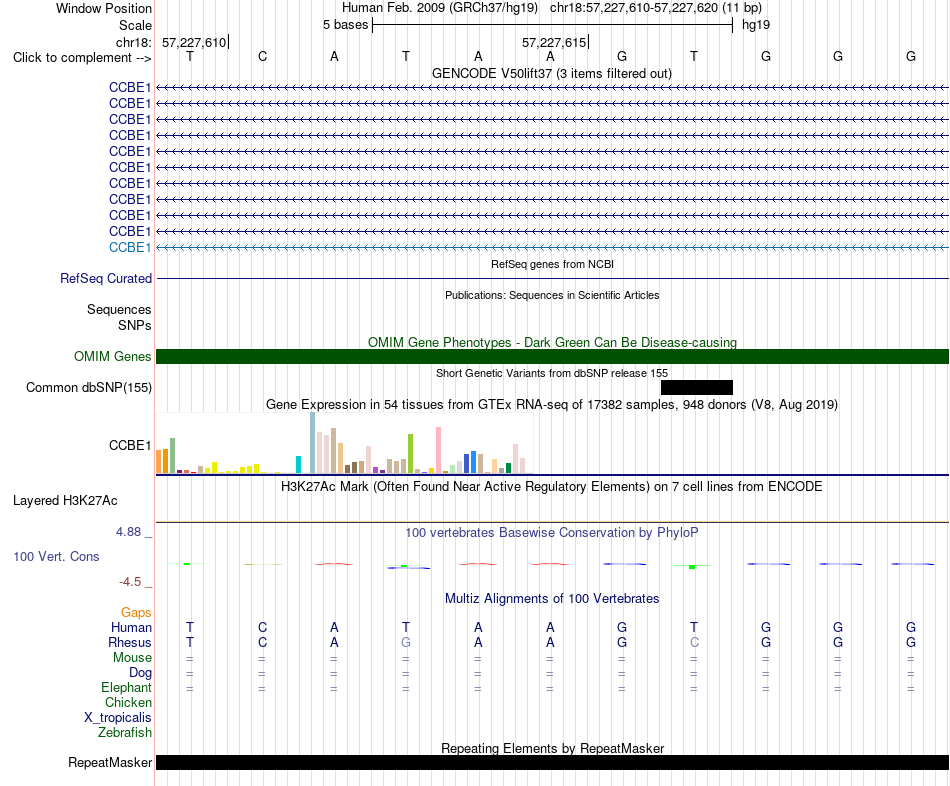Click the tall pink bar in the GTEx chart
The height and width of the screenshot is (786, 950).
pos(439,450)
